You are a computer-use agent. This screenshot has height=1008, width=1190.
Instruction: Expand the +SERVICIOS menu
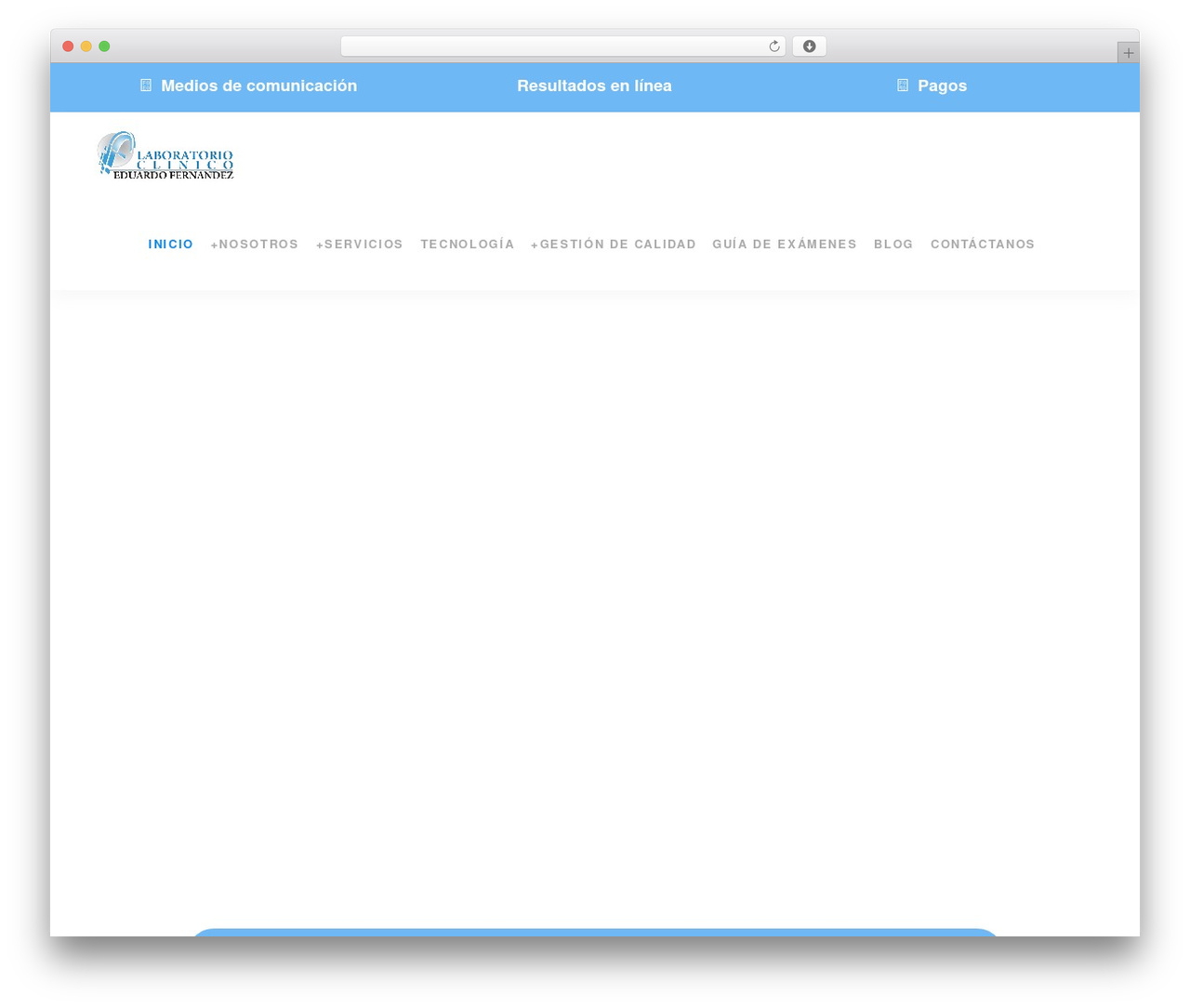(360, 245)
